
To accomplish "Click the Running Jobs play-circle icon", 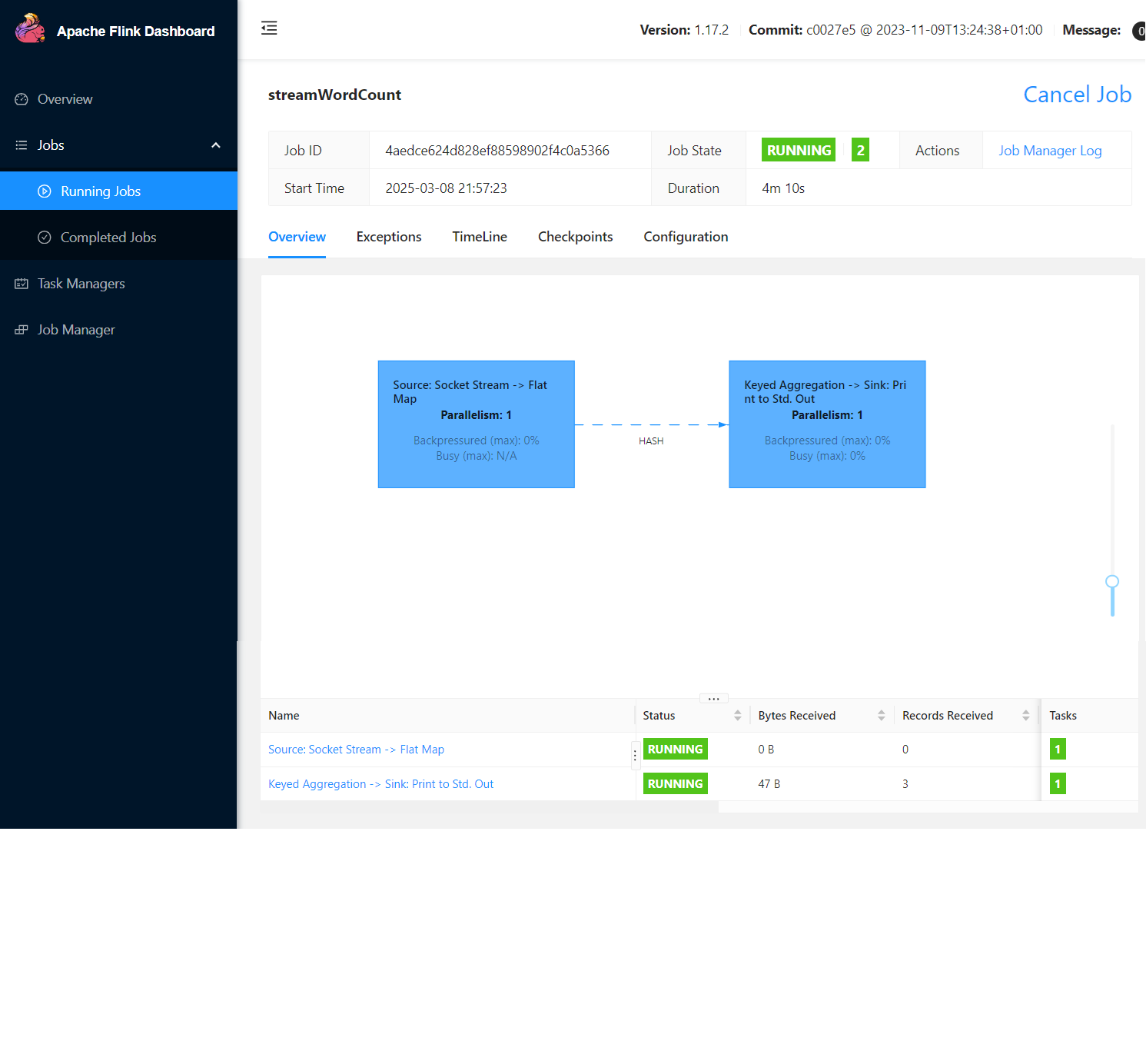I will [45, 191].
